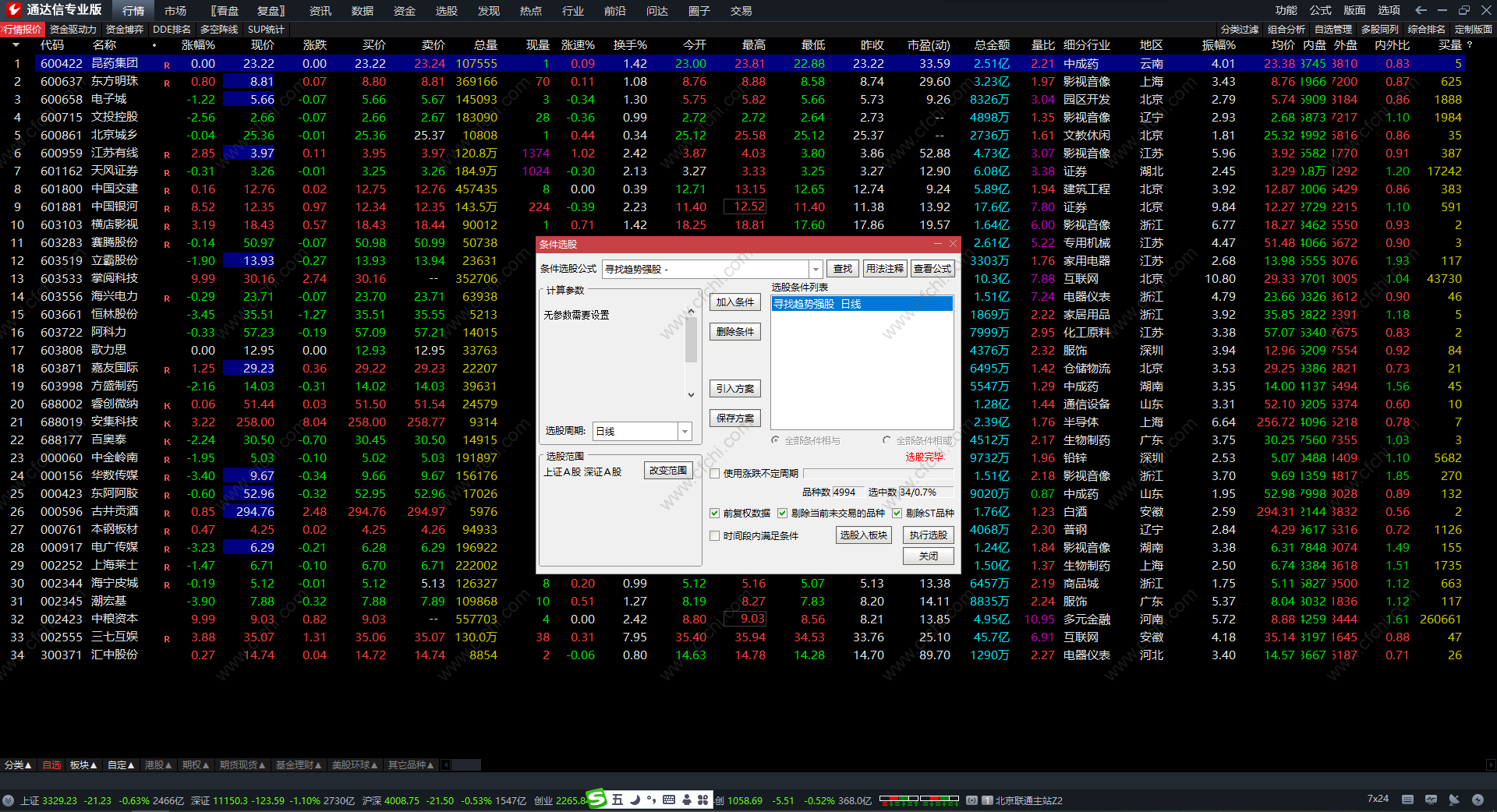The width and height of the screenshot is (1497, 812).
Task: Switch to the DDE排名 tab
Action: click(x=172, y=30)
